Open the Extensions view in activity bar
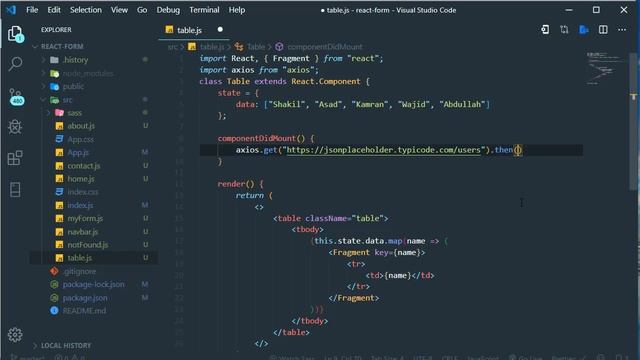Screen dimensions: 640x360 (x=15, y=158)
